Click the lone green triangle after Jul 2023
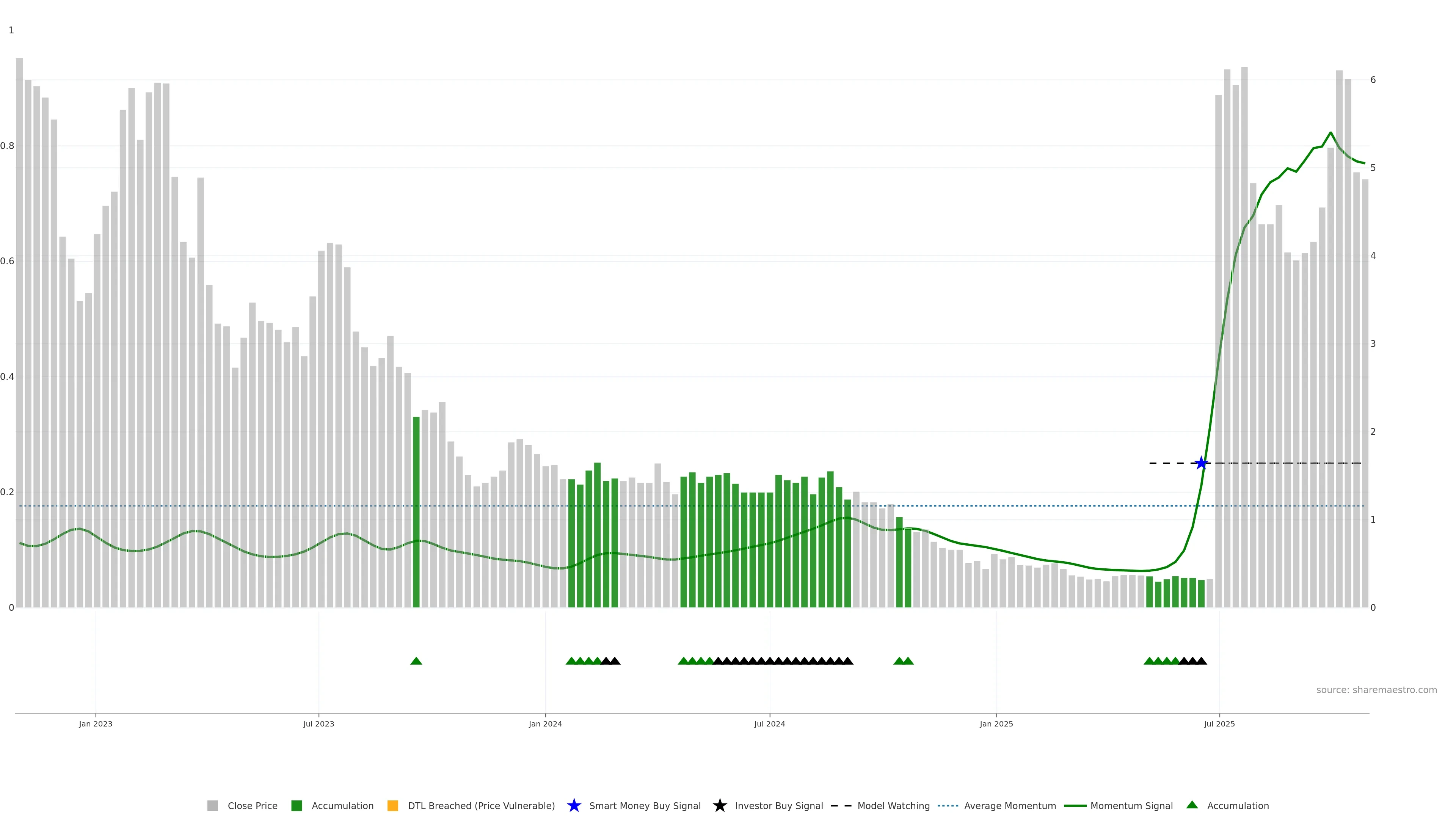Viewport: 1456px width, 819px height. [x=416, y=661]
